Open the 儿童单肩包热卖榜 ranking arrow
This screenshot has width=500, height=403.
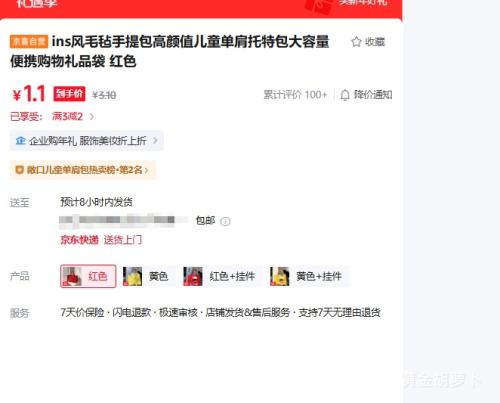click(146, 170)
